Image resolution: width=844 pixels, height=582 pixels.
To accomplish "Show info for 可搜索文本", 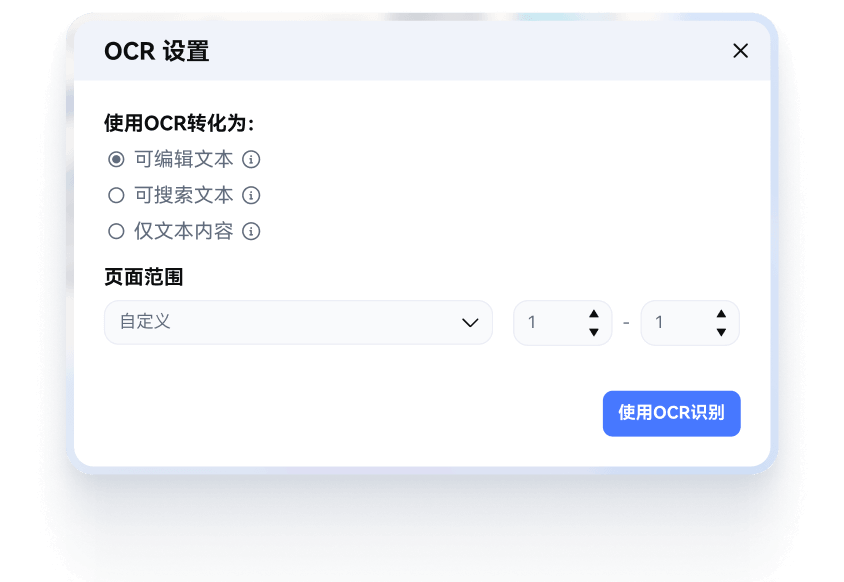I will [x=251, y=195].
